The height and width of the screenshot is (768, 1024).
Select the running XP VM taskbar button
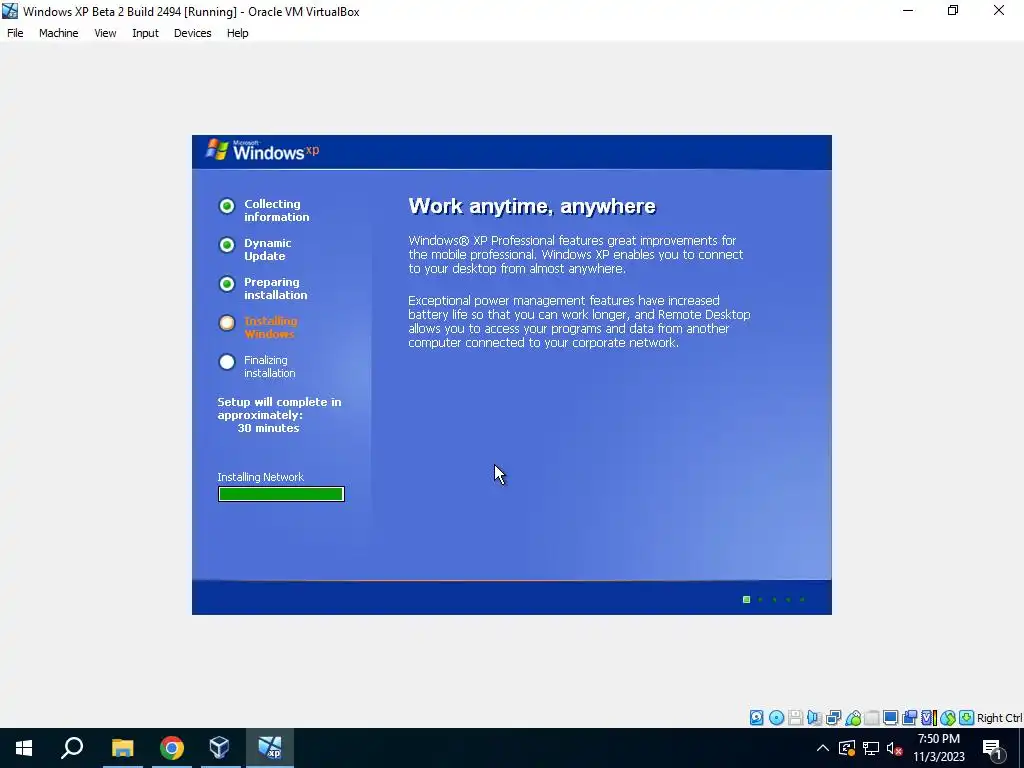(x=270, y=748)
